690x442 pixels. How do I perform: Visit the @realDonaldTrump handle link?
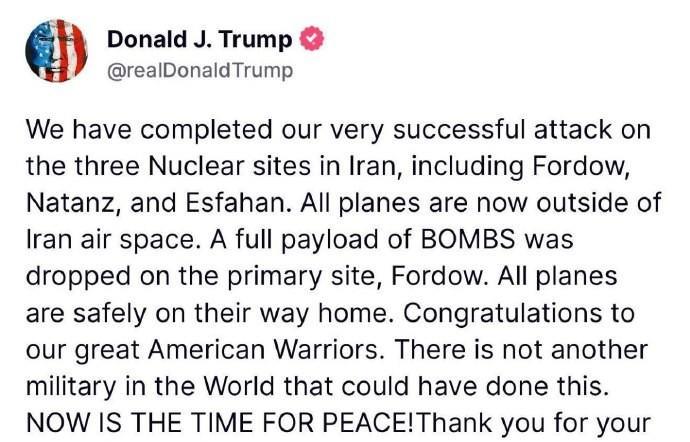pos(200,70)
